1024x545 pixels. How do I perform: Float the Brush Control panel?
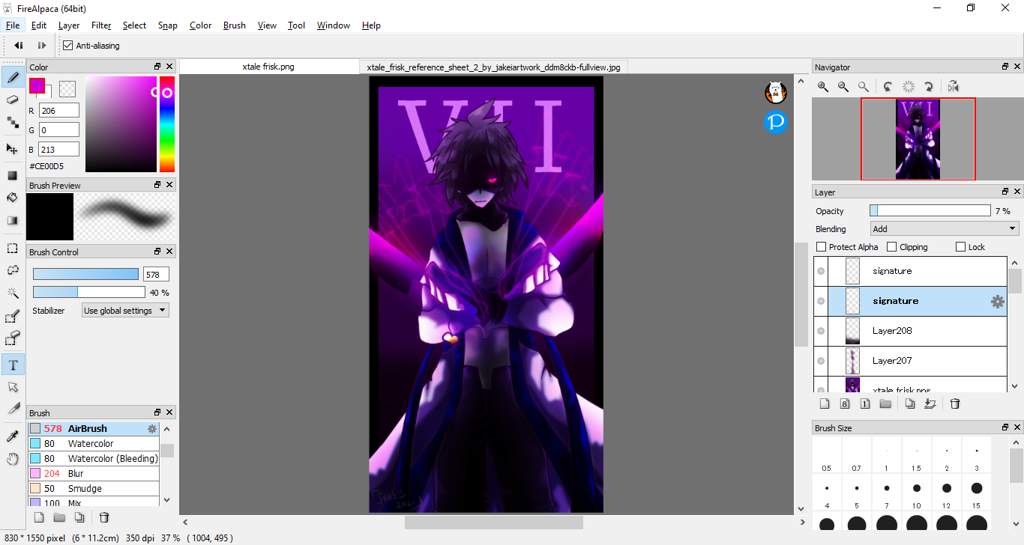[x=157, y=251]
